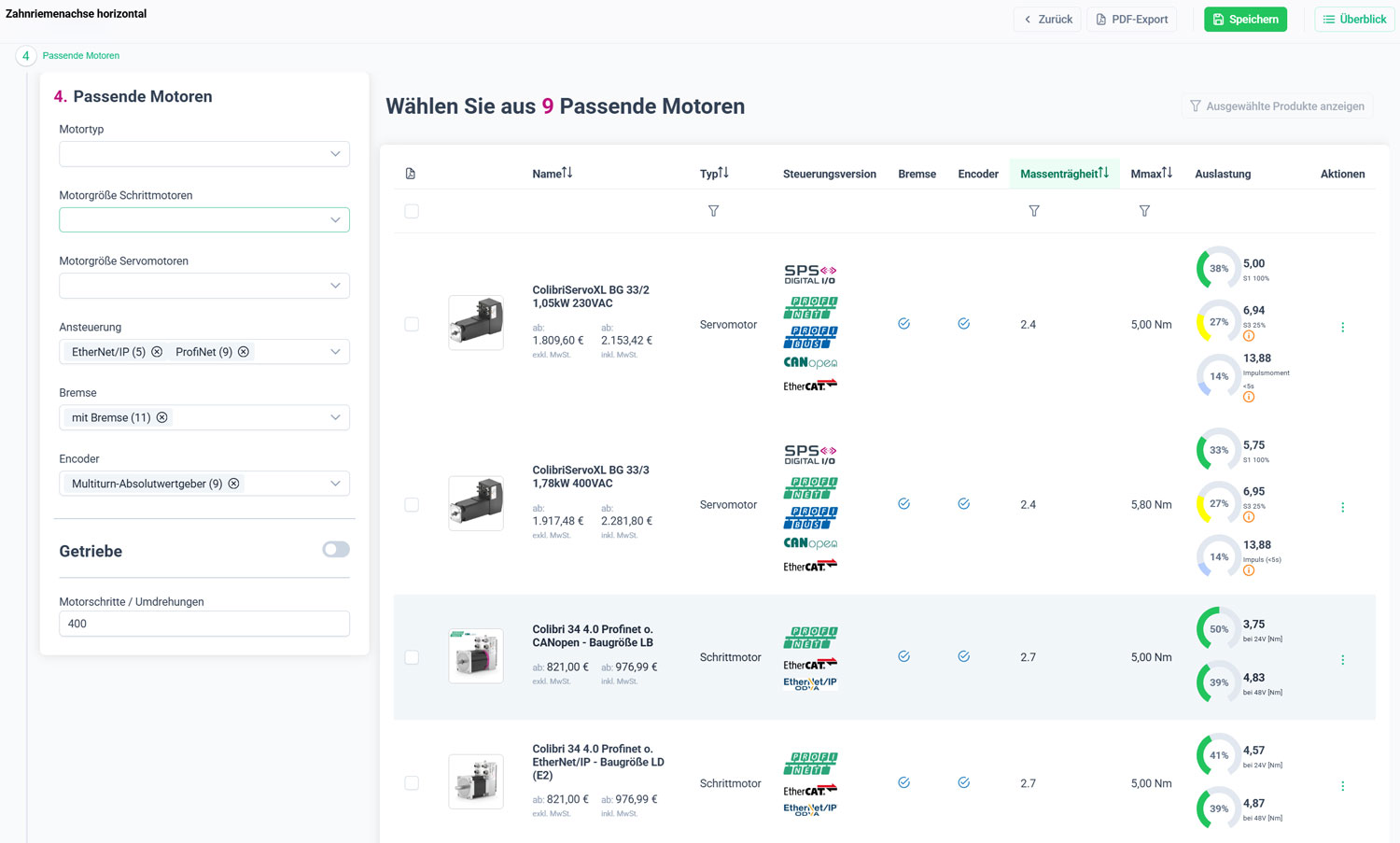Select all motors via header checkbox

412,211
